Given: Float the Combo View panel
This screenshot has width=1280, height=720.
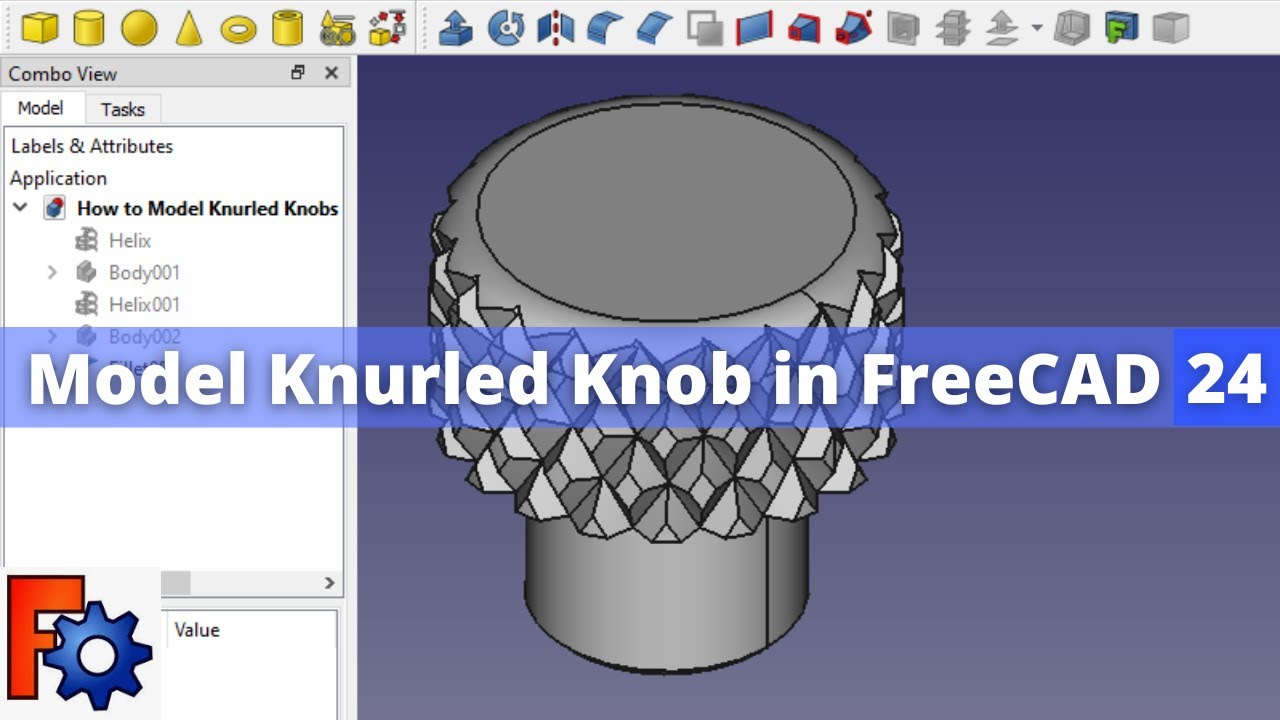Looking at the screenshot, I should (x=298, y=73).
